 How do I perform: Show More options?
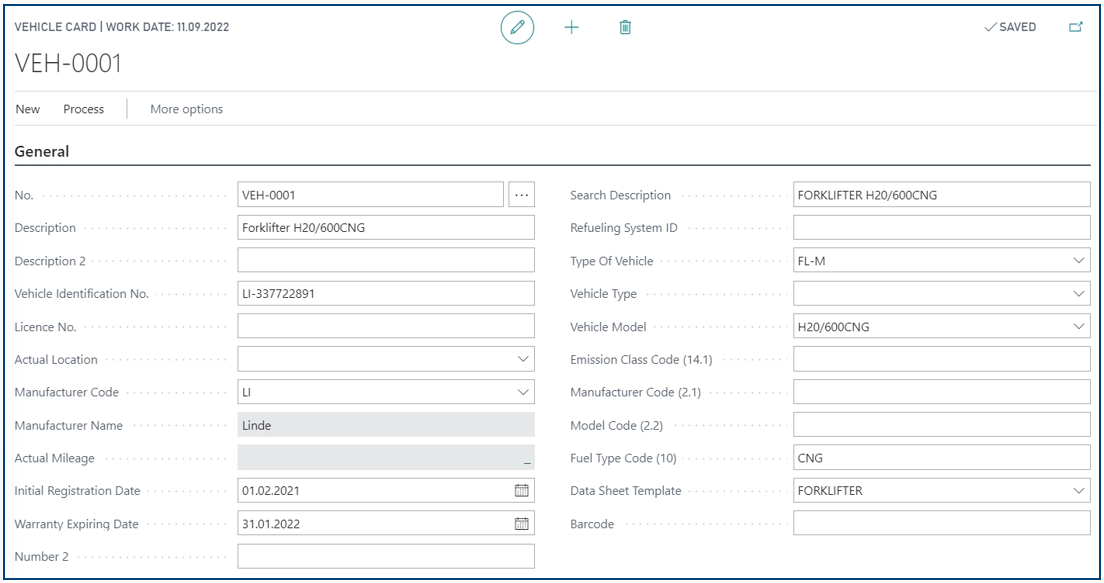tap(187, 109)
